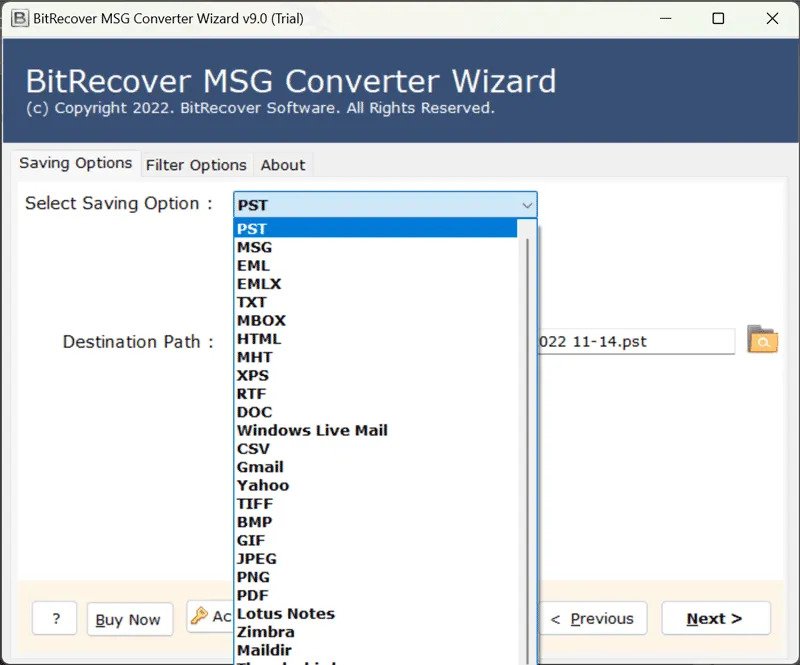Screen dimensions: 800x665
Task: Collapse the Select Saving Option combo box arrow
Action: pos(527,205)
